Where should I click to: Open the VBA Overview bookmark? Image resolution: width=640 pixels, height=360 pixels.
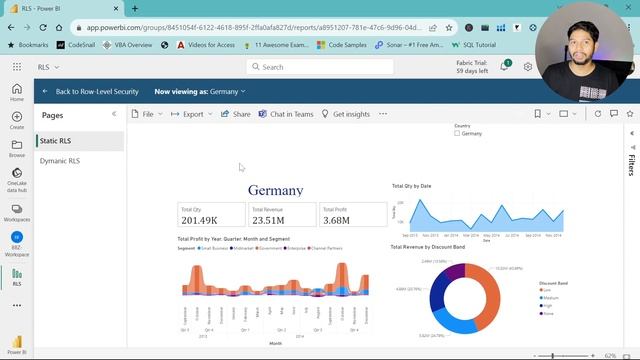(x=128, y=45)
